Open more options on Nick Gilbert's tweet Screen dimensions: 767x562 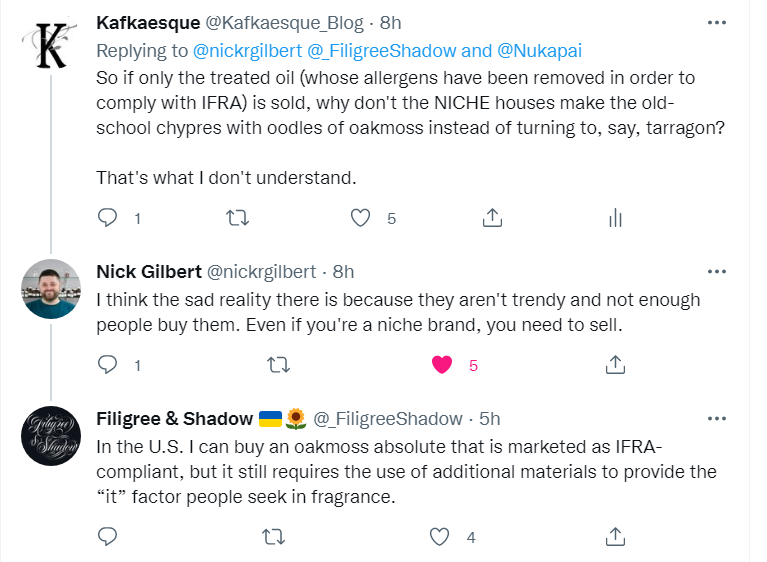(716, 271)
